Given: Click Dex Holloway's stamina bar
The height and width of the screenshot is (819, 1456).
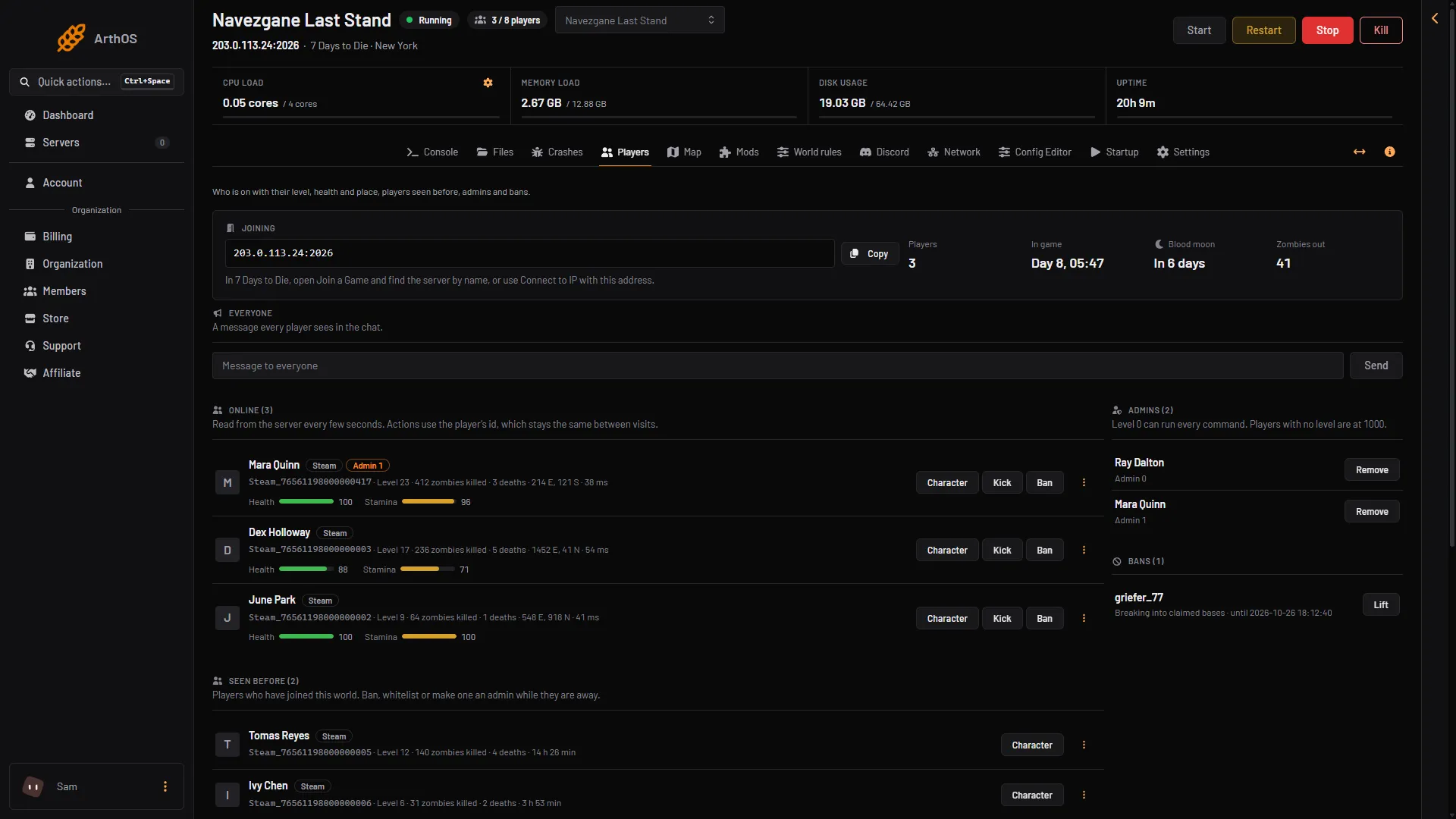Looking at the screenshot, I should (428, 570).
